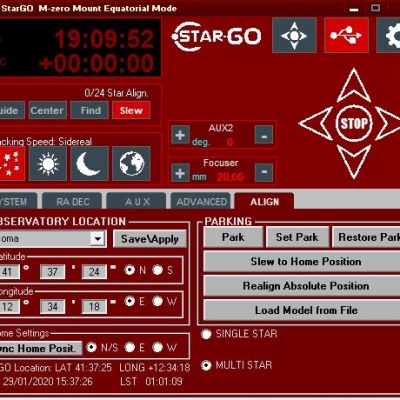The width and height of the screenshot is (400, 400).
Task: Click the 19:09:52 time readout
Action: click(104, 39)
